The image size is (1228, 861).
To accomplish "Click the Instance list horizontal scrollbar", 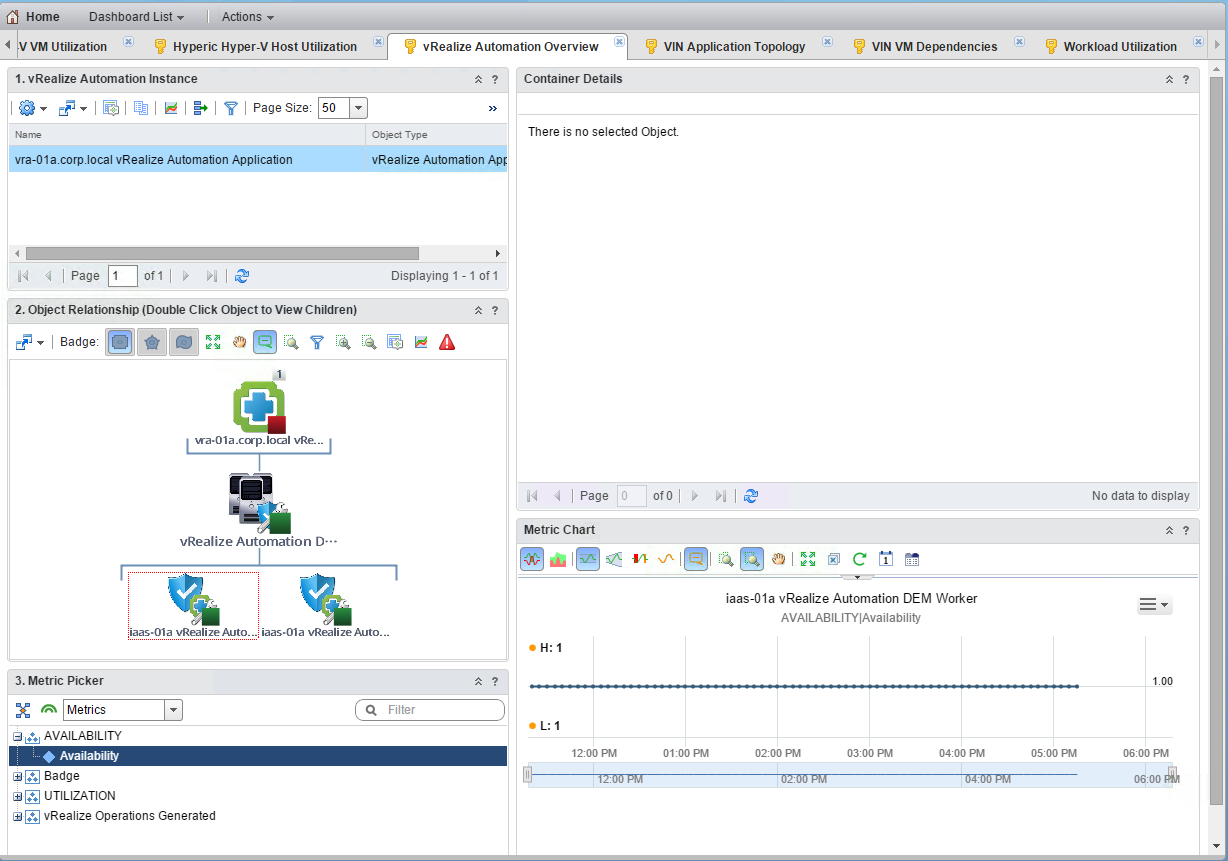I will pos(222,254).
